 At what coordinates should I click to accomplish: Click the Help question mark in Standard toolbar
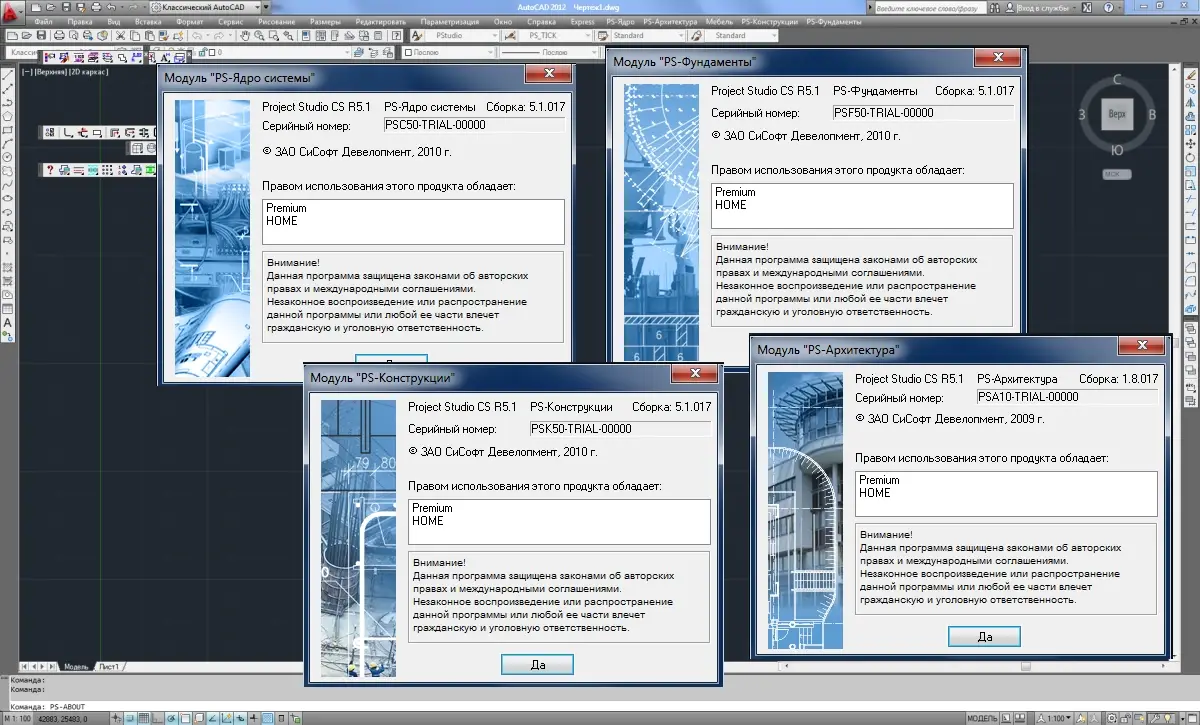pos(396,36)
